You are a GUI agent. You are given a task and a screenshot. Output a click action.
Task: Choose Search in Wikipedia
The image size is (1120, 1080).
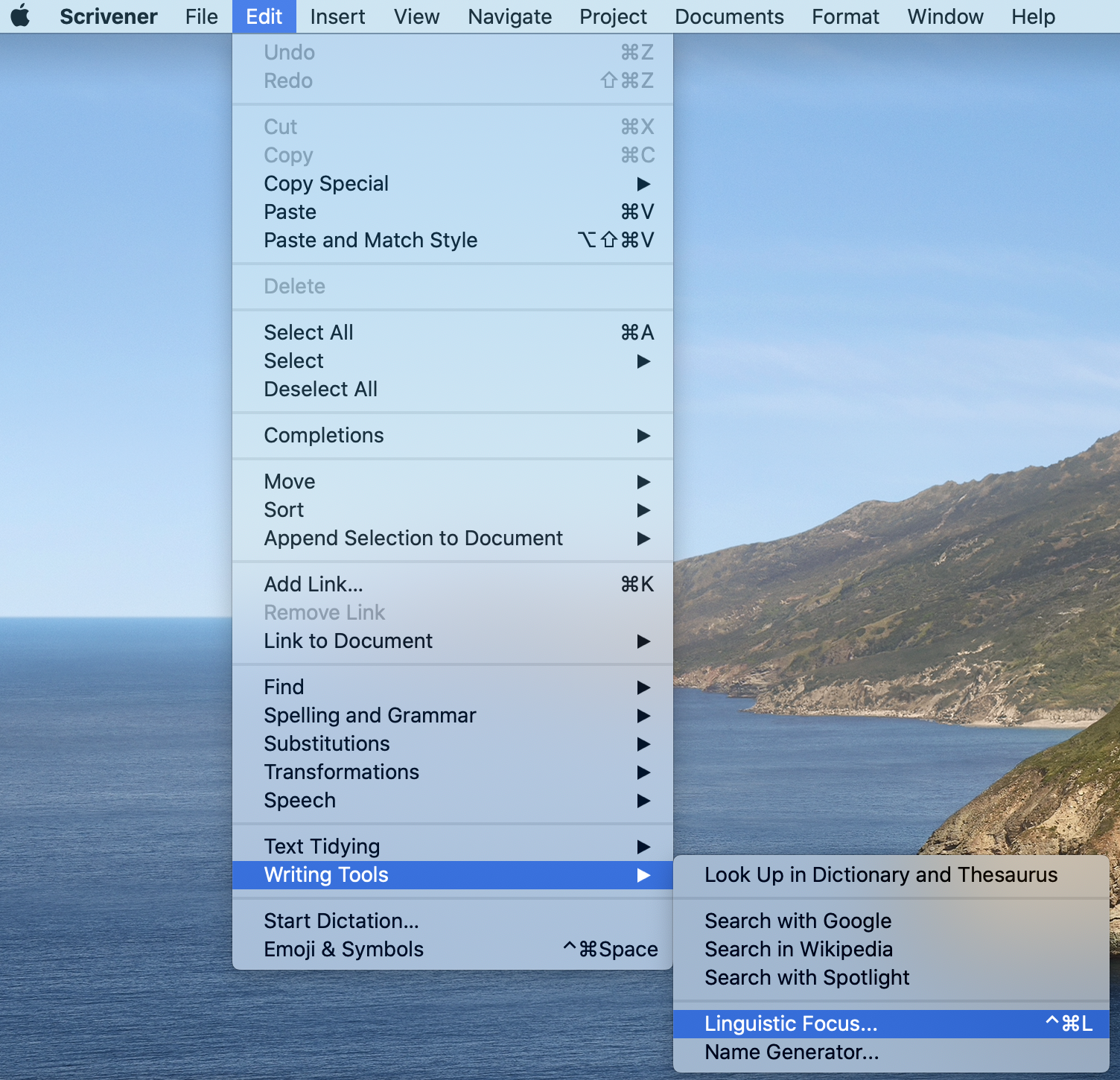891,950
